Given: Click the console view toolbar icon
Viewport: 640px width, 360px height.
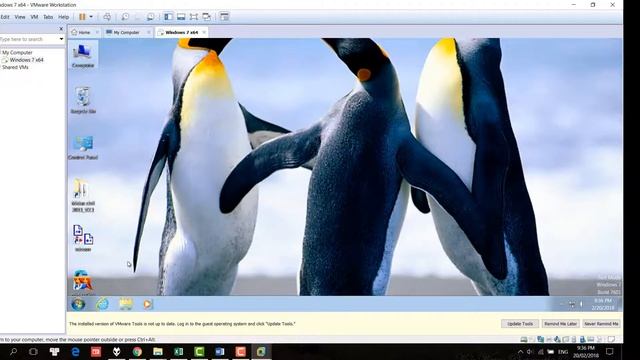Looking at the screenshot, I should click(x=224, y=17).
